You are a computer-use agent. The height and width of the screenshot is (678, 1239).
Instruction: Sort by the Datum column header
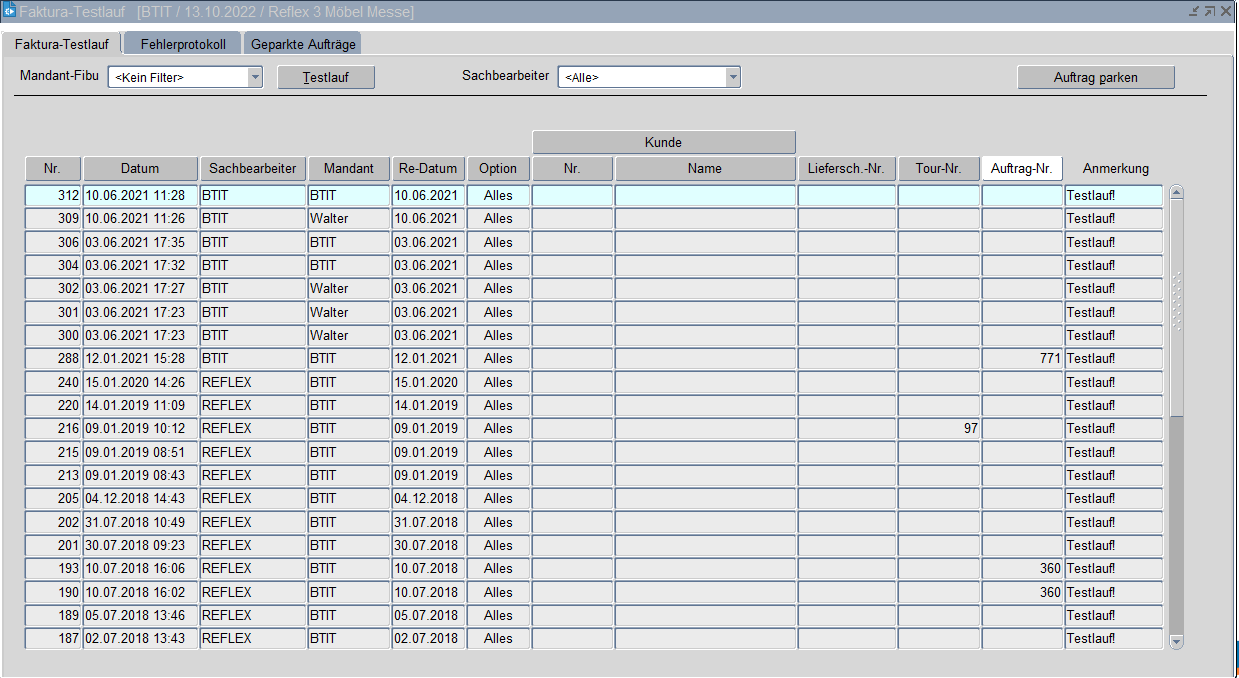pyautogui.click(x=140, y=169)
